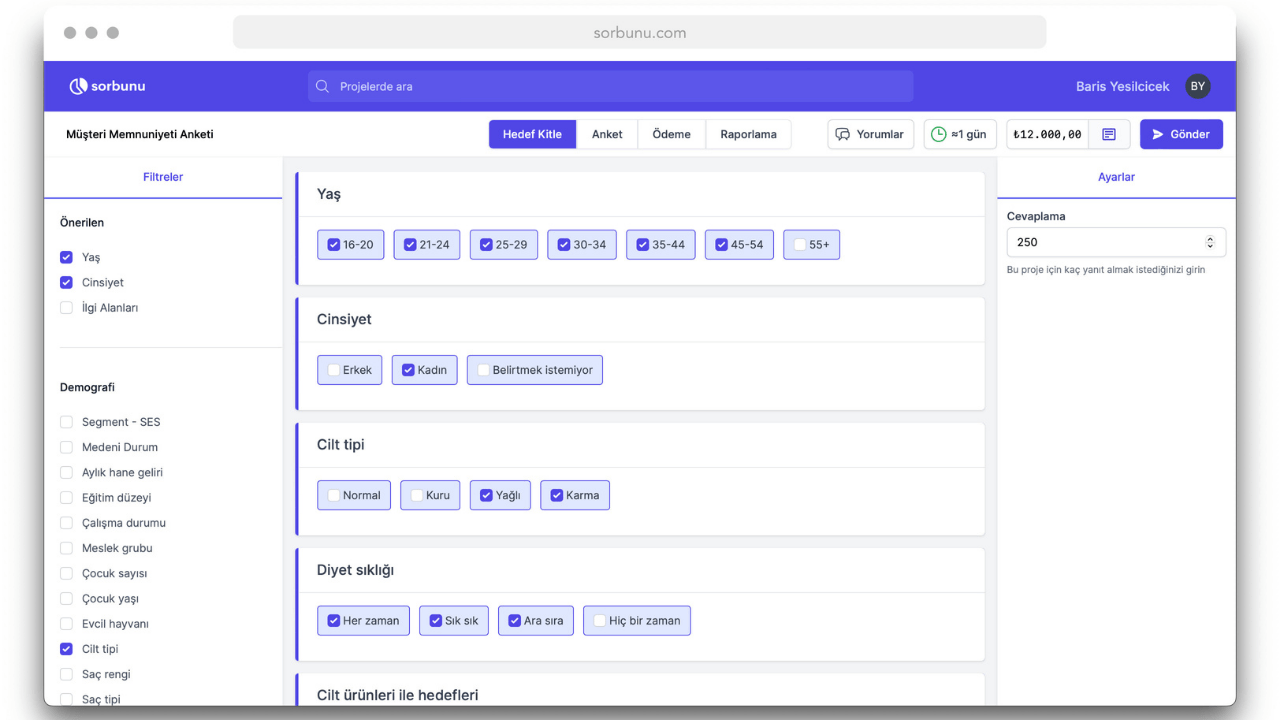The image size is (1280, 720).
Task: Click the paper plane send icon
Action: pyautogui.click(x=1158, y=134)
